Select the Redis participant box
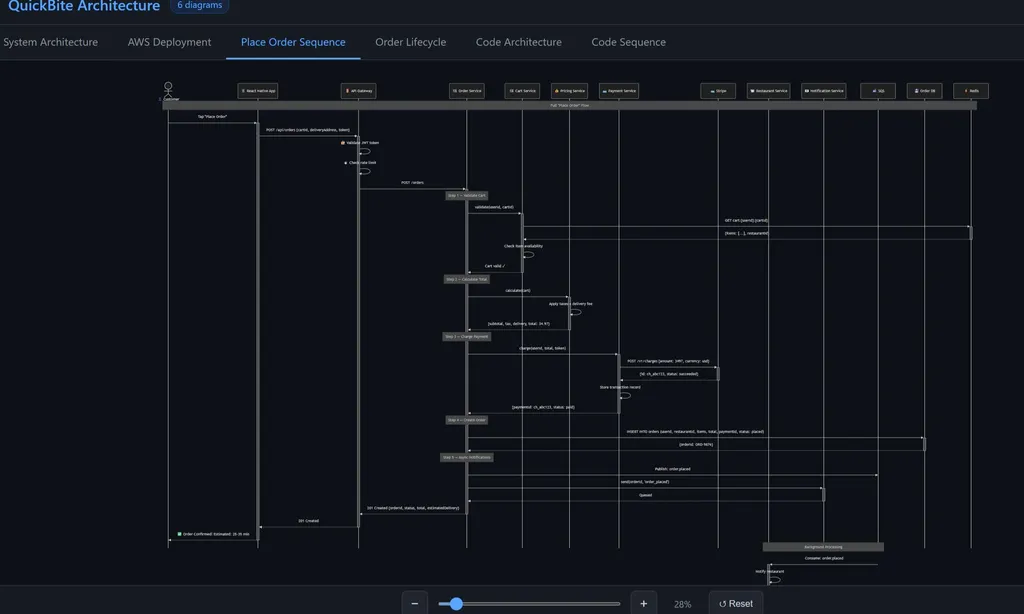 pyautogui.click(x=971, y=91)
